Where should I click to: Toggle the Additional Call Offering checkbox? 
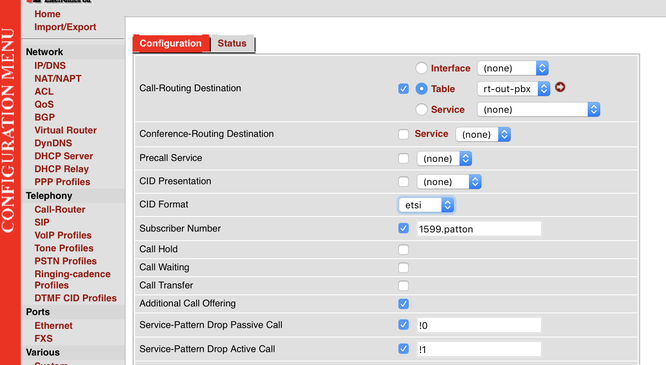[x=403, y=304]
